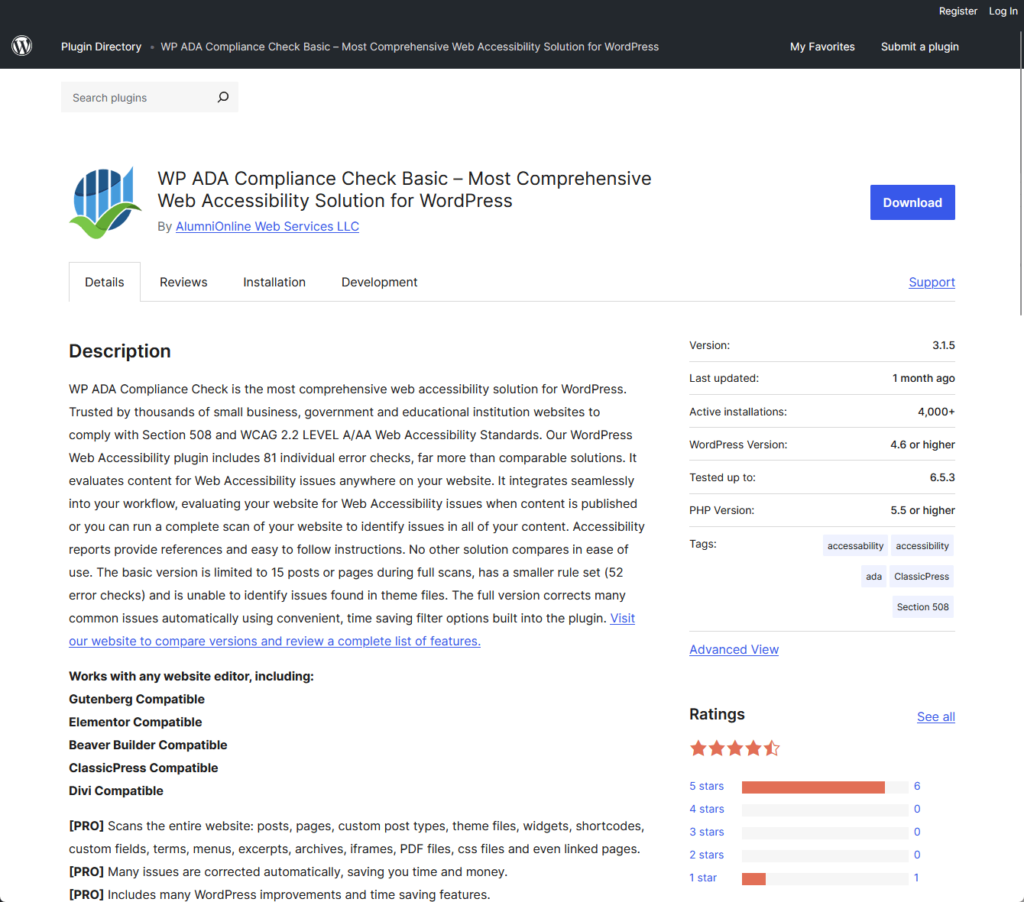Click PHP Version value 5.5 or higher

922,510
